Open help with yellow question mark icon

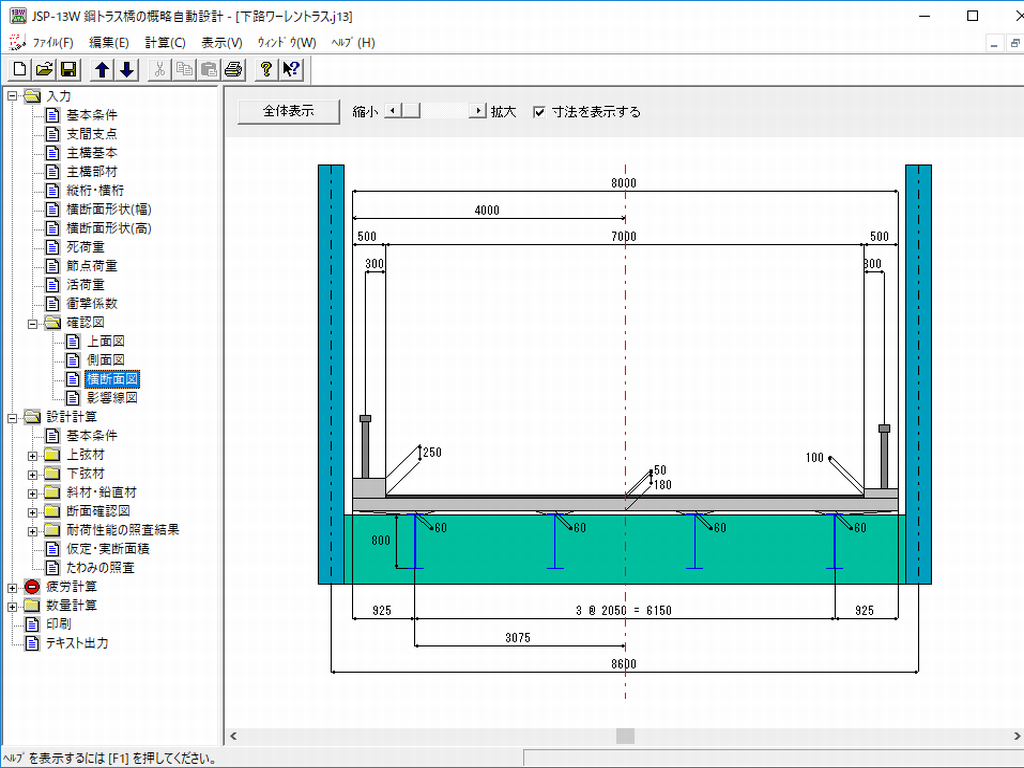(266, 69)
